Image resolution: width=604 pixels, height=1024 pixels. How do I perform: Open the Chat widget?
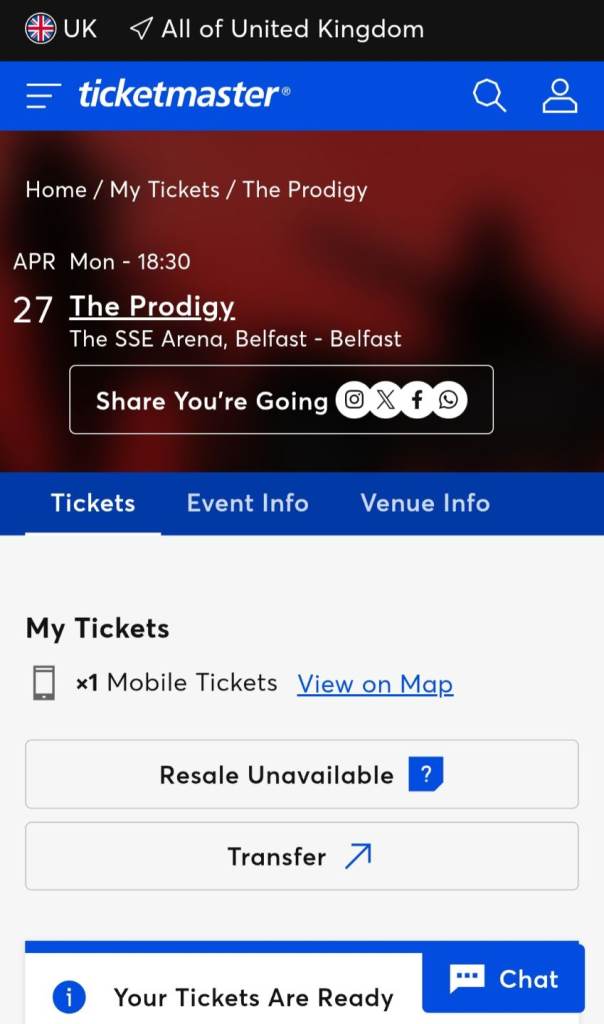[x=503, y=979]
